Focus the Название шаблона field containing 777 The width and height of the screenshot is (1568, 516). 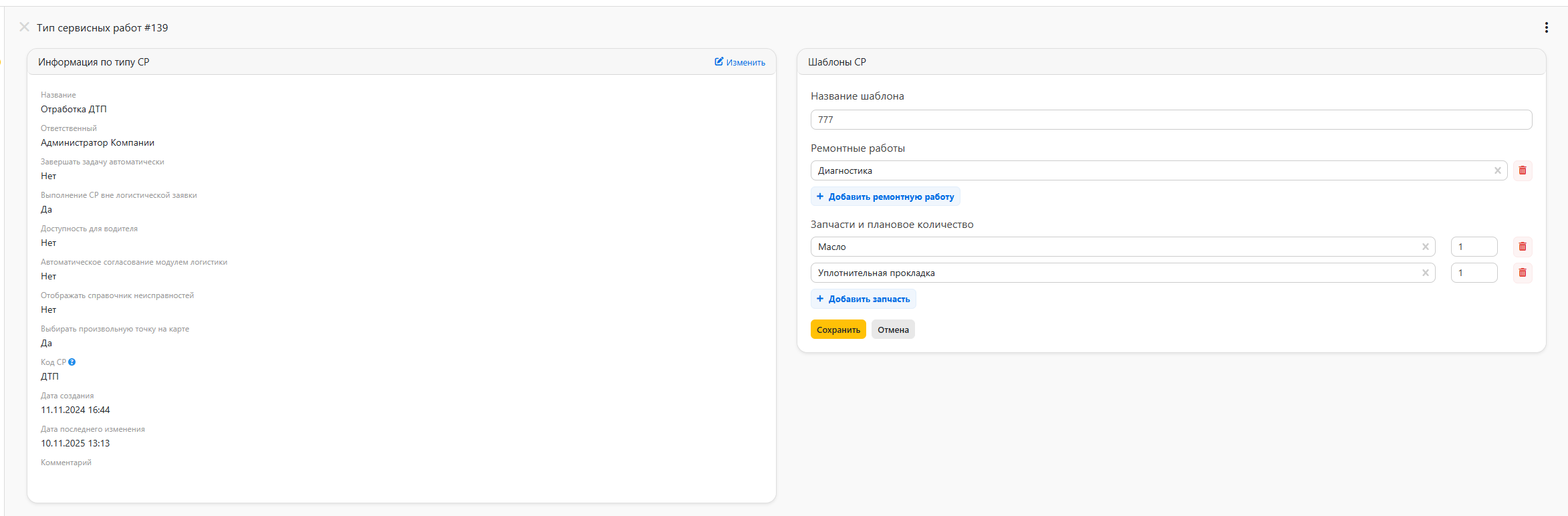pyautogui.click(x=1171, y=120)
